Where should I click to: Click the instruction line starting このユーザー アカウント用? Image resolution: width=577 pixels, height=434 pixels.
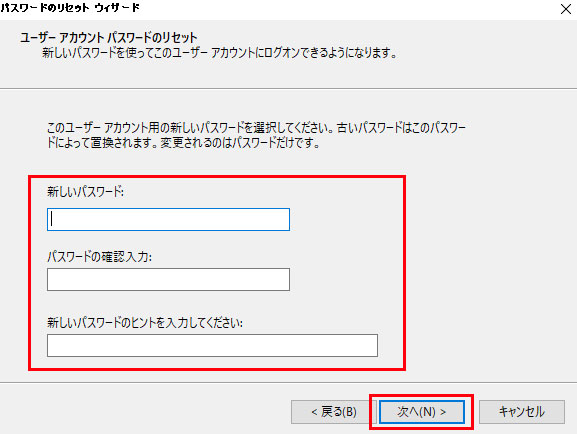256,128
